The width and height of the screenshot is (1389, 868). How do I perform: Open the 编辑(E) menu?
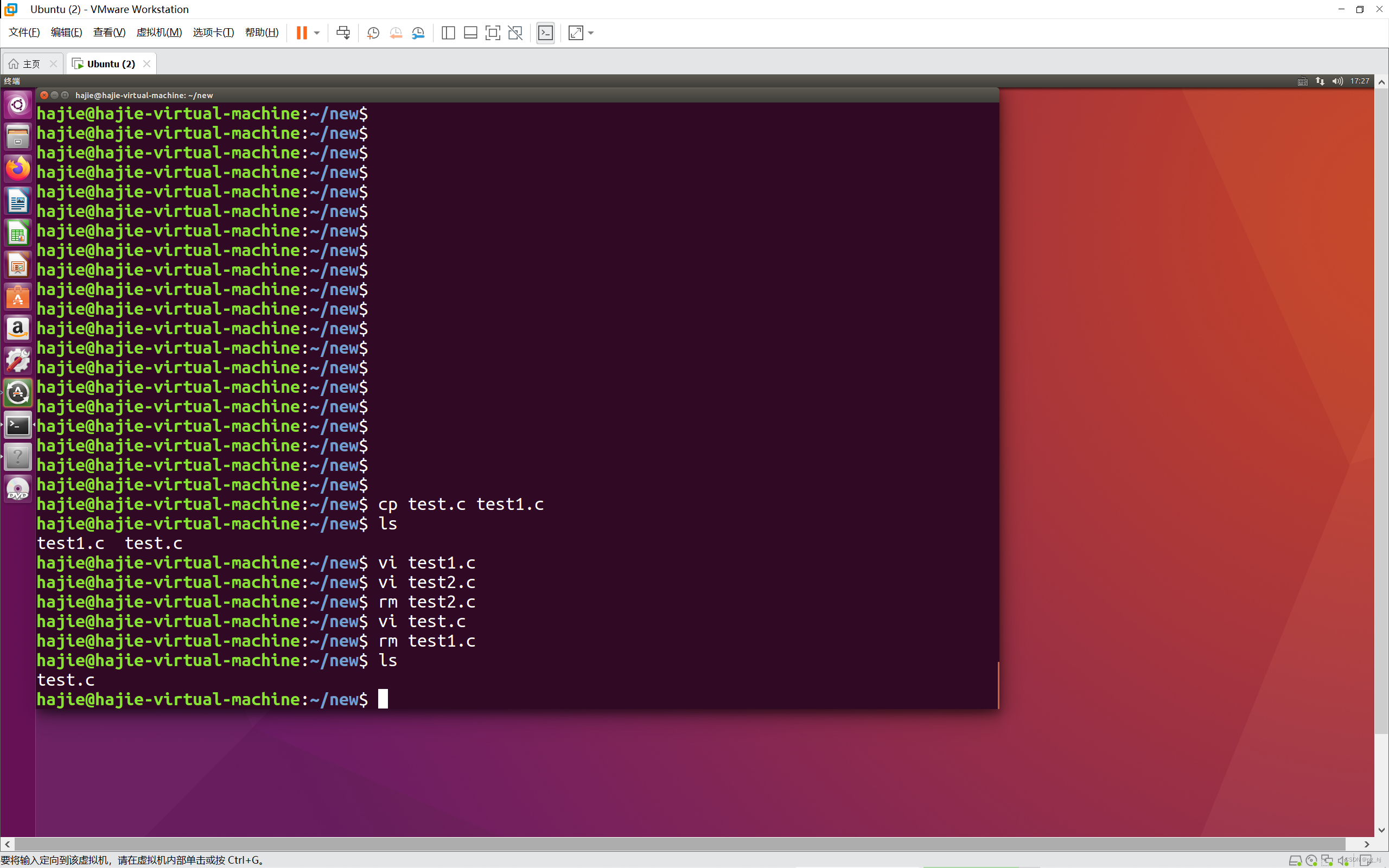(67, 32)
